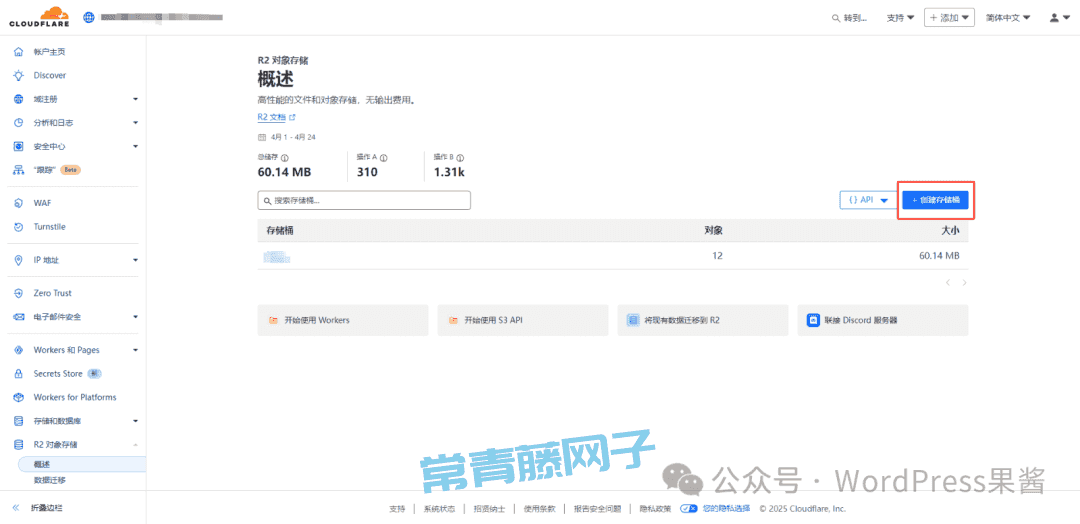This screenshot has height=524, width=1080.
Task: Click the Zero Trust icon
Action: tap(19, 293)
